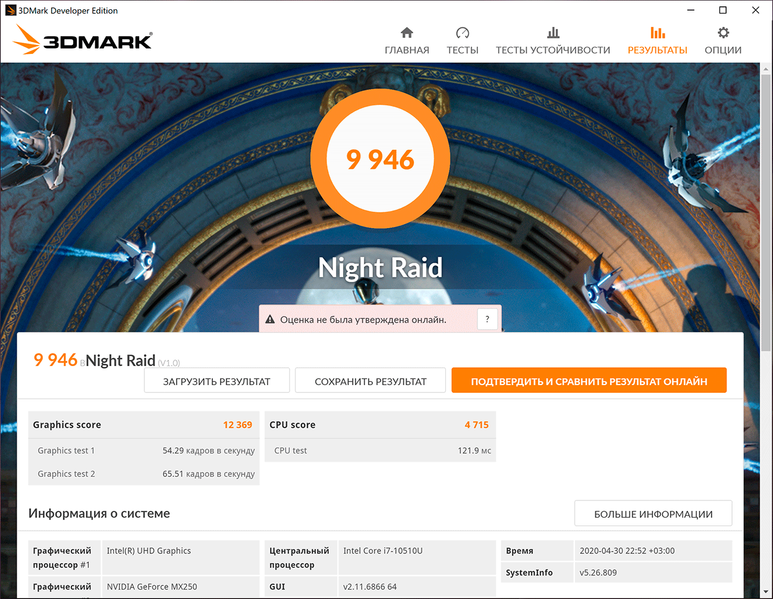Click the Graphics score value 12 369
This screenshot has height=599, width=773.
[238, 424]
